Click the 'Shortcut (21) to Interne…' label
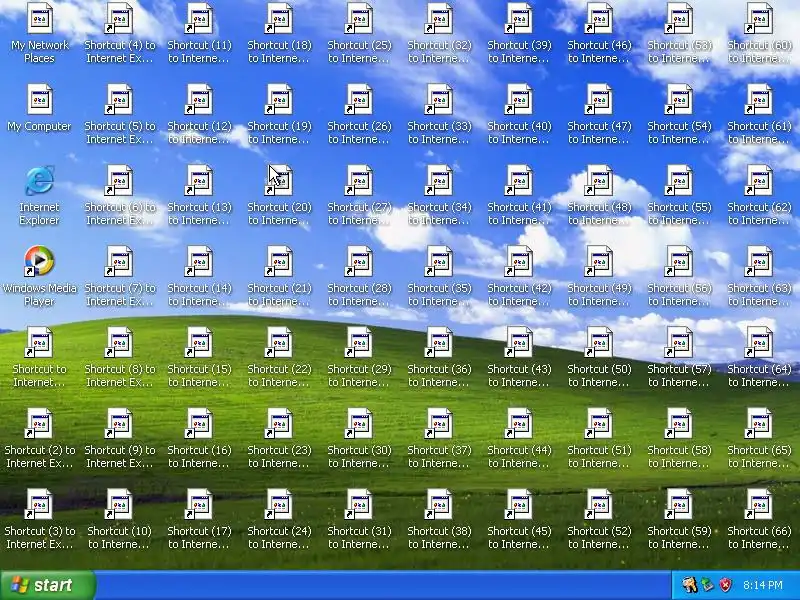The width and height of the screenshot is (800, 600). (280, 294)
